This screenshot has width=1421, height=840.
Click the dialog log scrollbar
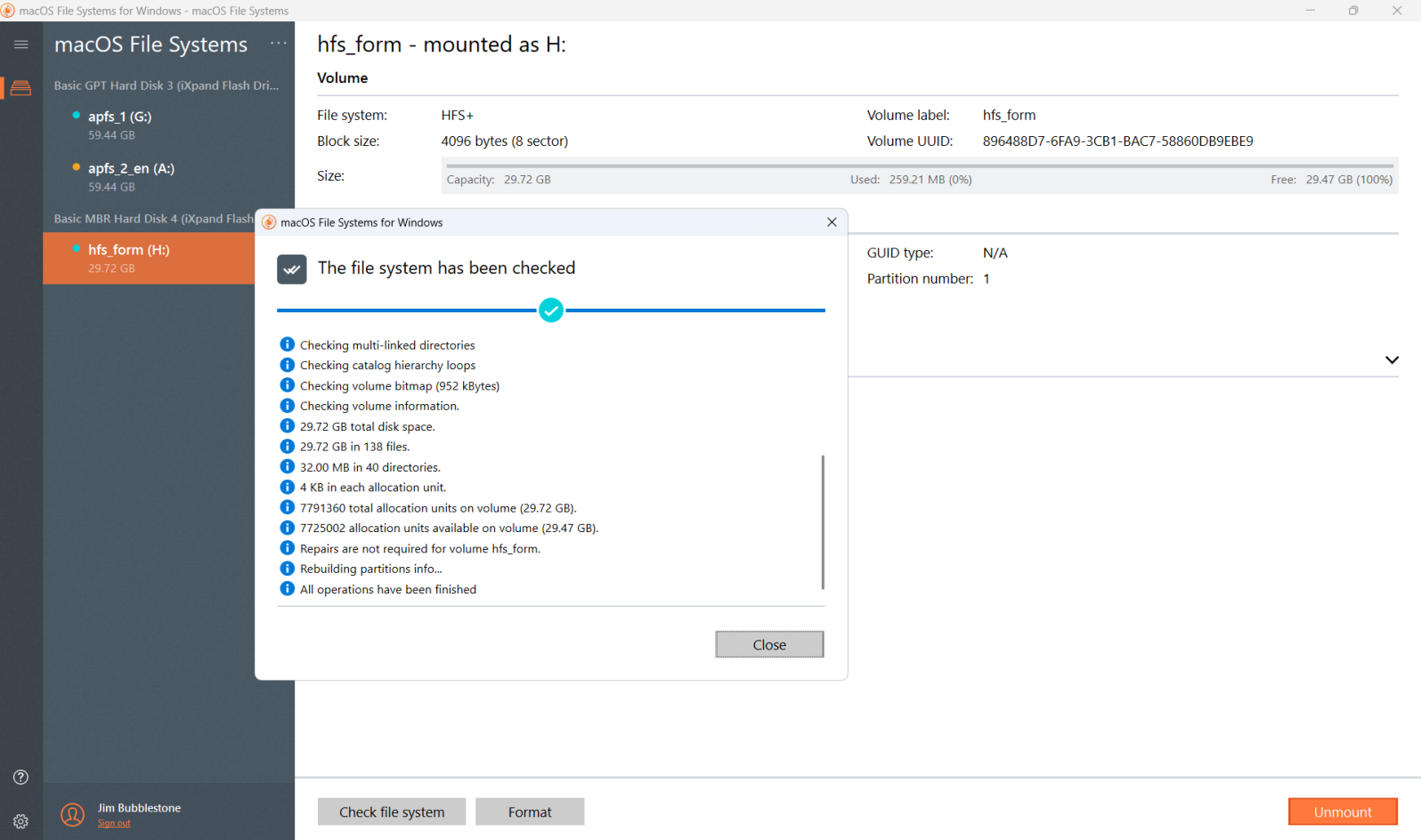(x=823, y=521)
